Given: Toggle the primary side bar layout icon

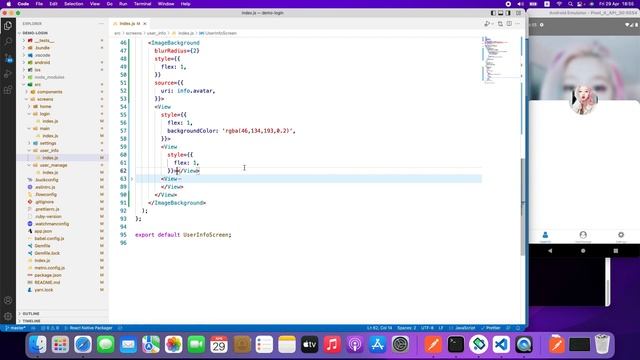Looking at the screenshot, I should tap(493, 13).
